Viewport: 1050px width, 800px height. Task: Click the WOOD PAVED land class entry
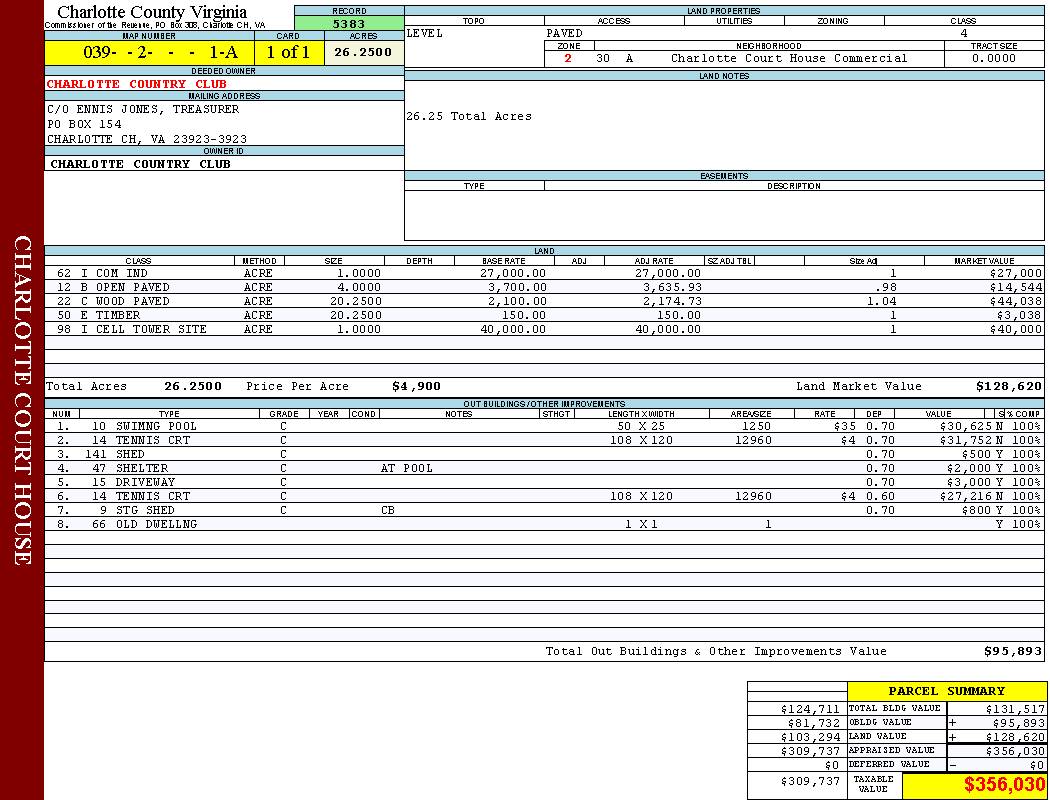pyautogui.click(x=132, y=301)
